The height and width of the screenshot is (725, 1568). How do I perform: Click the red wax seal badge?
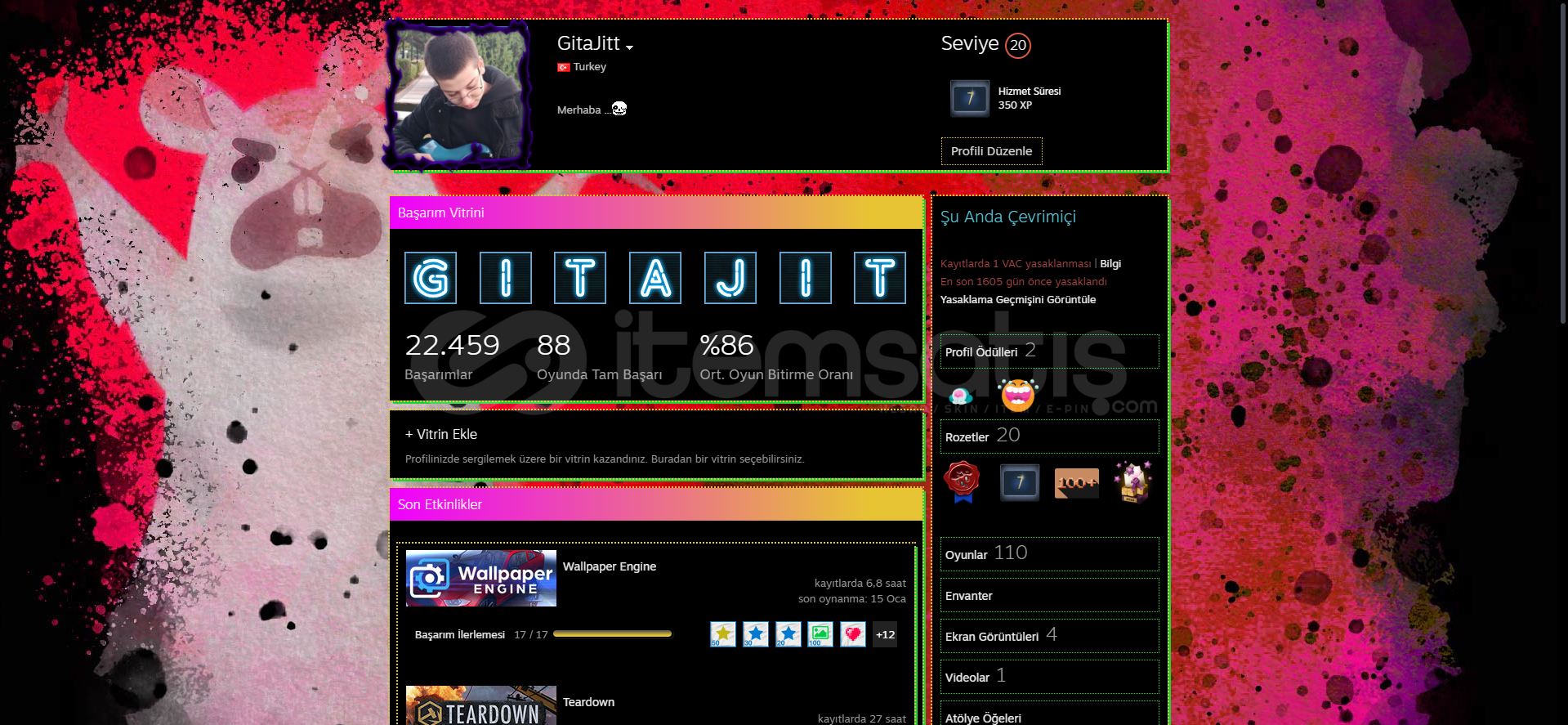(963, 482)
